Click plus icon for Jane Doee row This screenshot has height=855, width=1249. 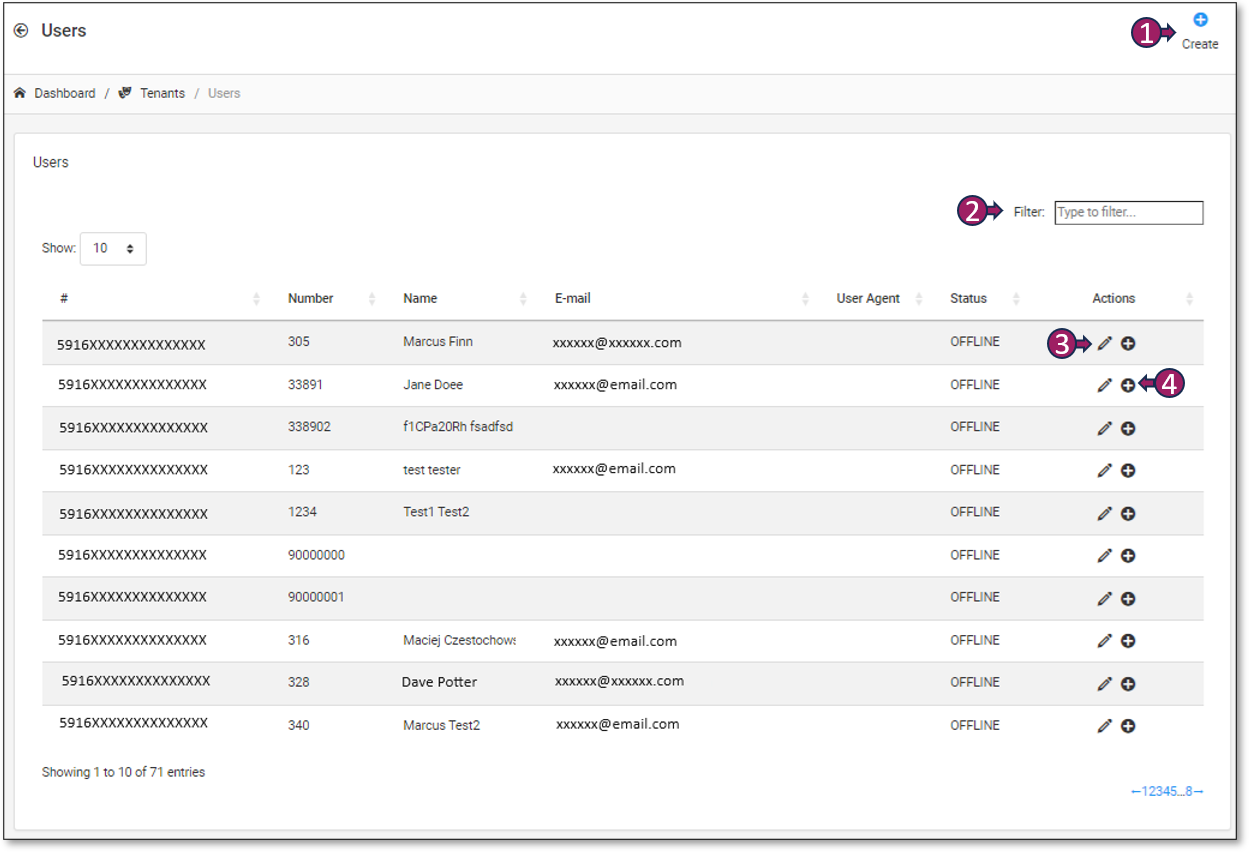[x=1128, y=385]
